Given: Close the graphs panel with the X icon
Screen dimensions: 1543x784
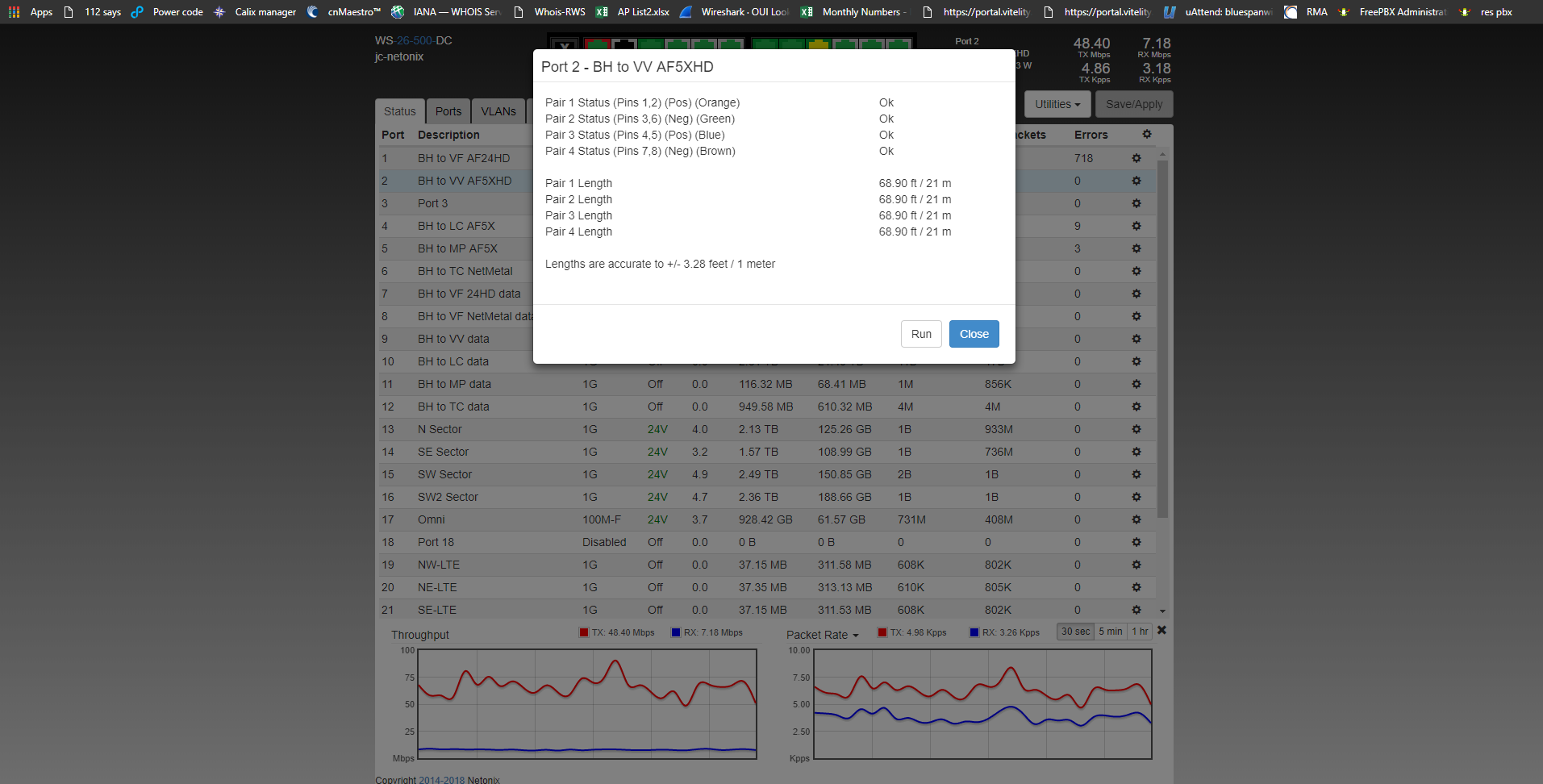Looking at the screenshot, I should click(1161, 631).
